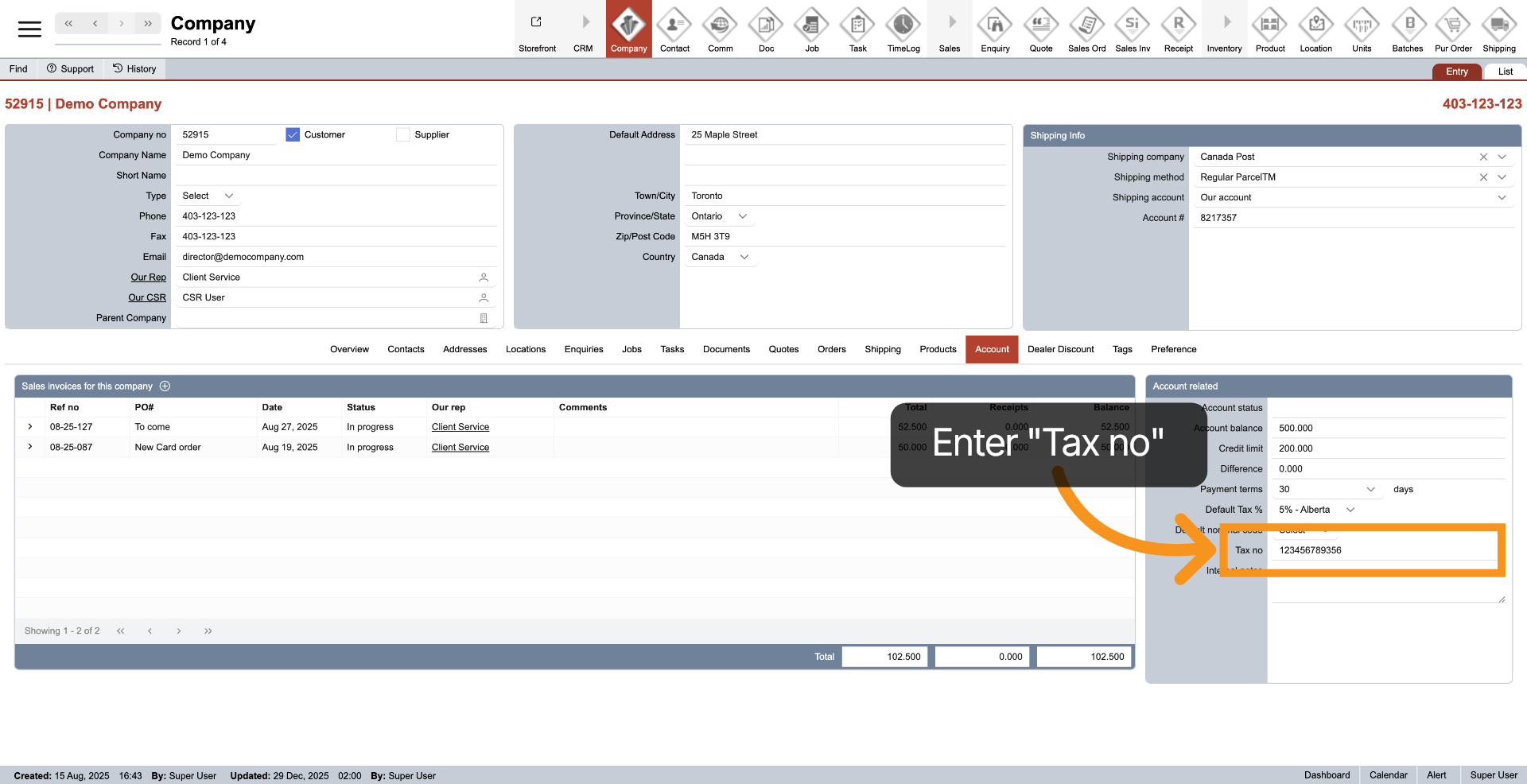The image size is (1527, 784).
Task: Open the Province/State dropdown
Action: (742, 216)
